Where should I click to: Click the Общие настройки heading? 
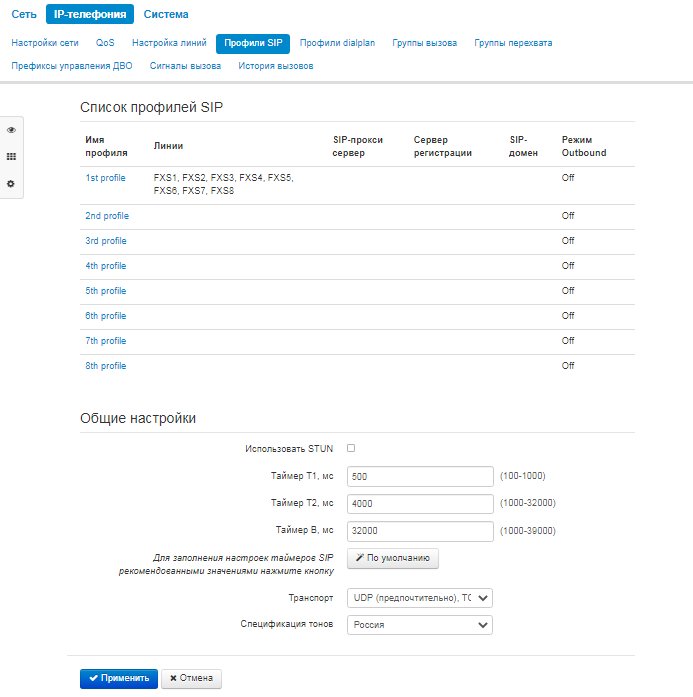point(138,418)
